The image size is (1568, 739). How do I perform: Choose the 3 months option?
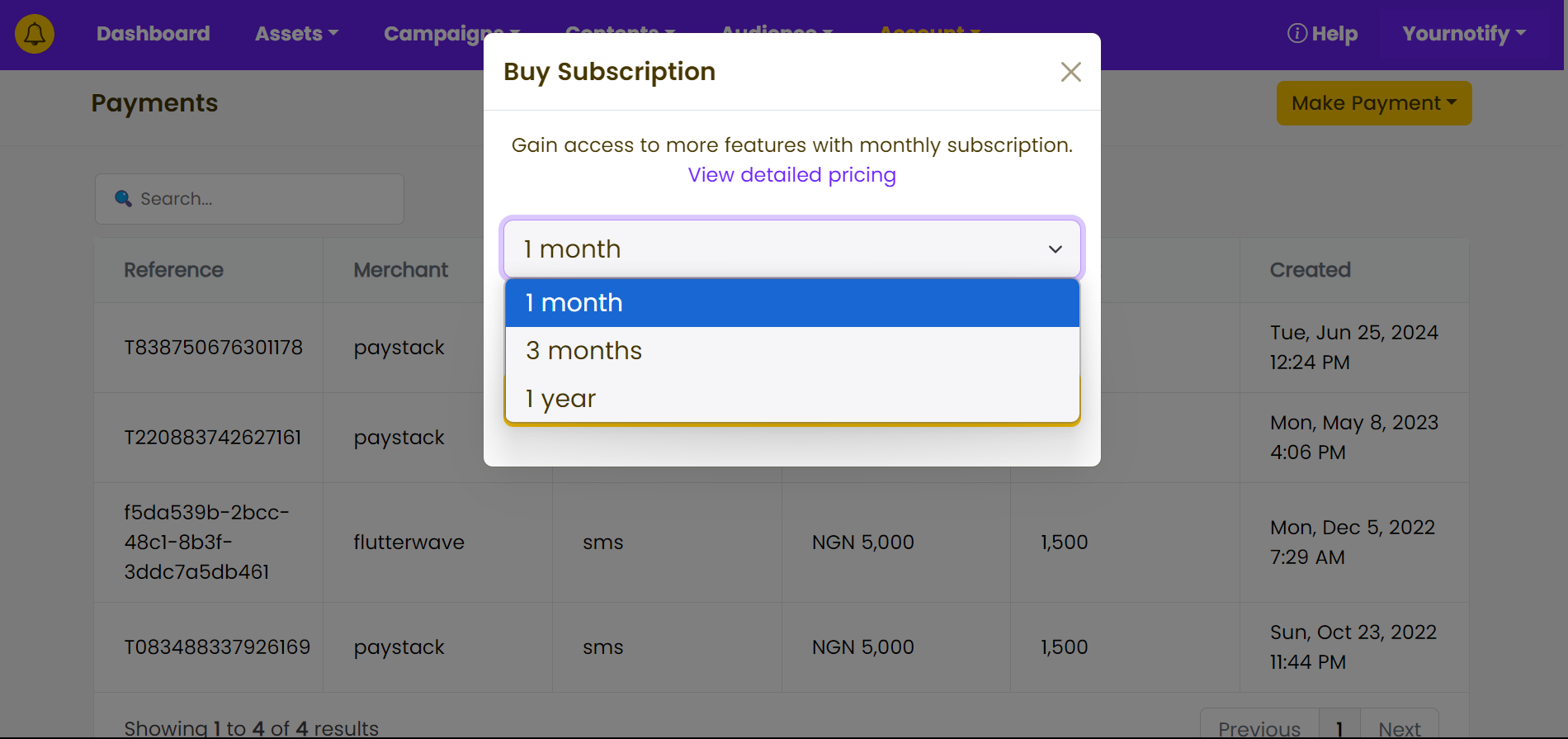coord(792,351)
